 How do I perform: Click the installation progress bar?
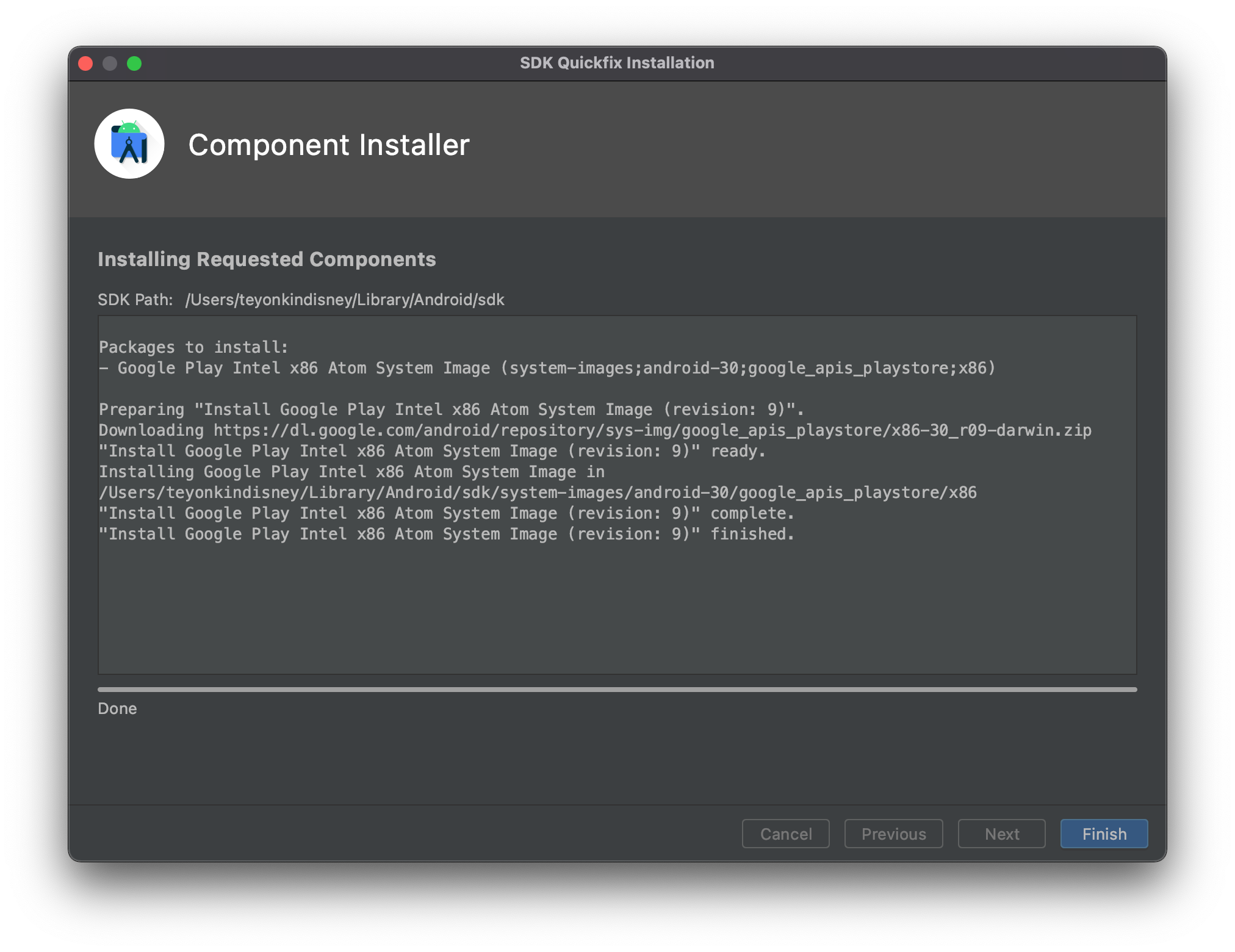(x=617, y=690)
